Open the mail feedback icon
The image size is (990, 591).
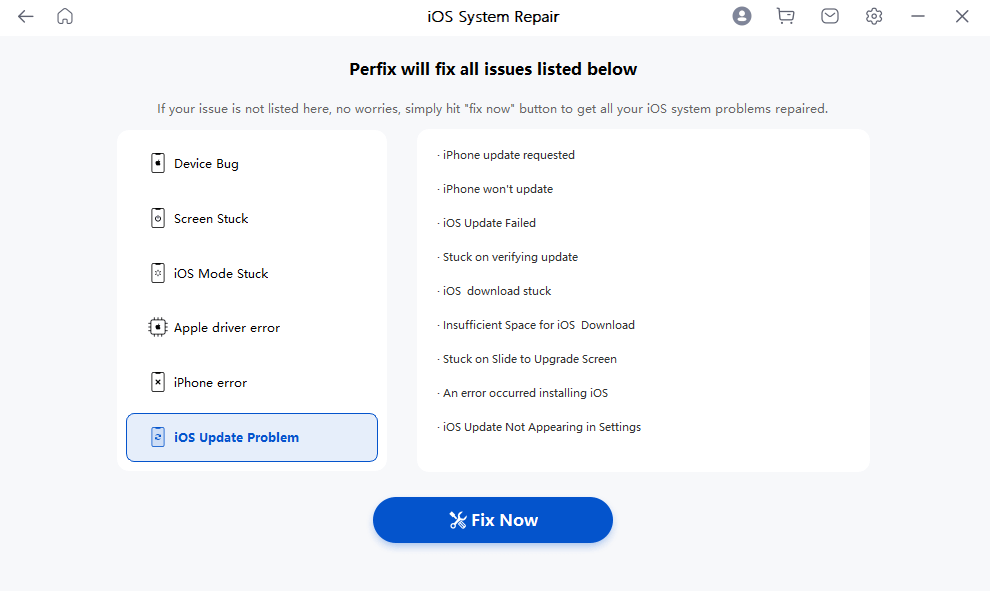coord(829,17)
